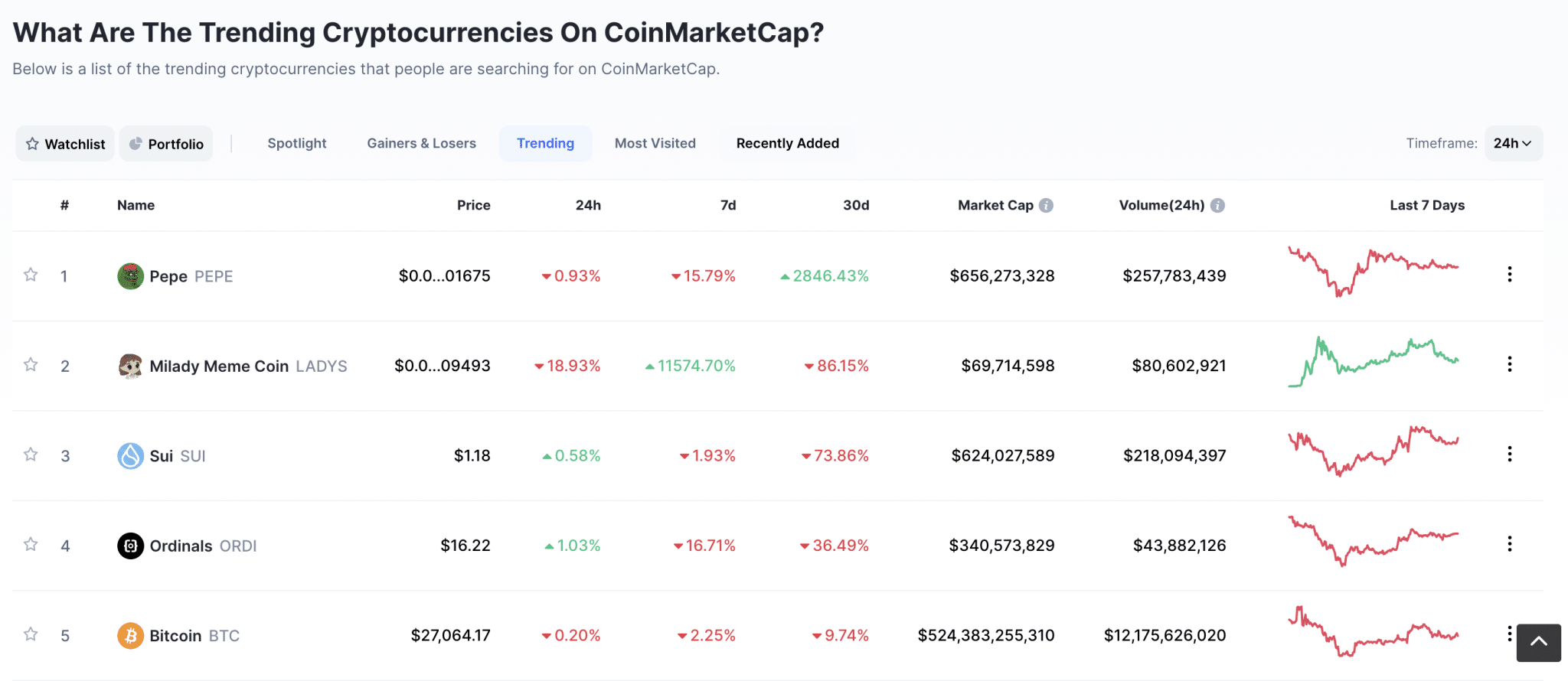Open three-dot menu for Bitcoin row

click(x=1510, y=634)
